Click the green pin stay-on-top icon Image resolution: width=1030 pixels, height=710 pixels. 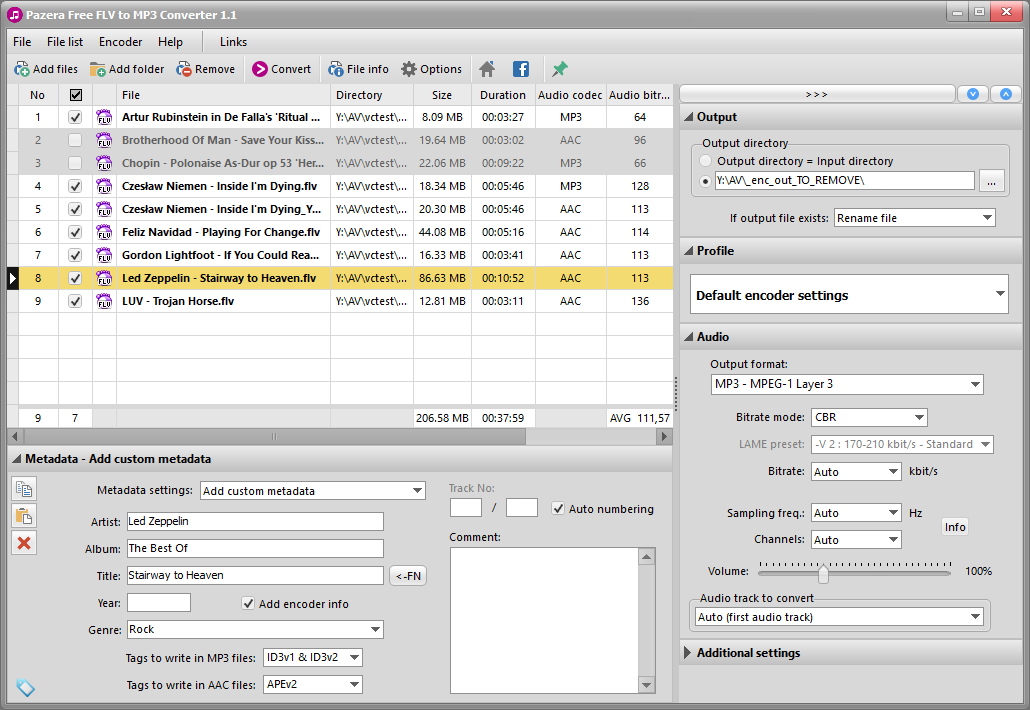pyautogui.click(x=560, y=69)
